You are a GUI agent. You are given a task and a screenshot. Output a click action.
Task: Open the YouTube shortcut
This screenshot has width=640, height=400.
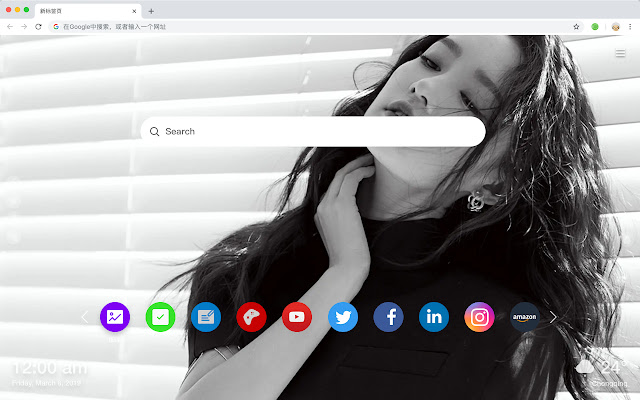point(297,317)
